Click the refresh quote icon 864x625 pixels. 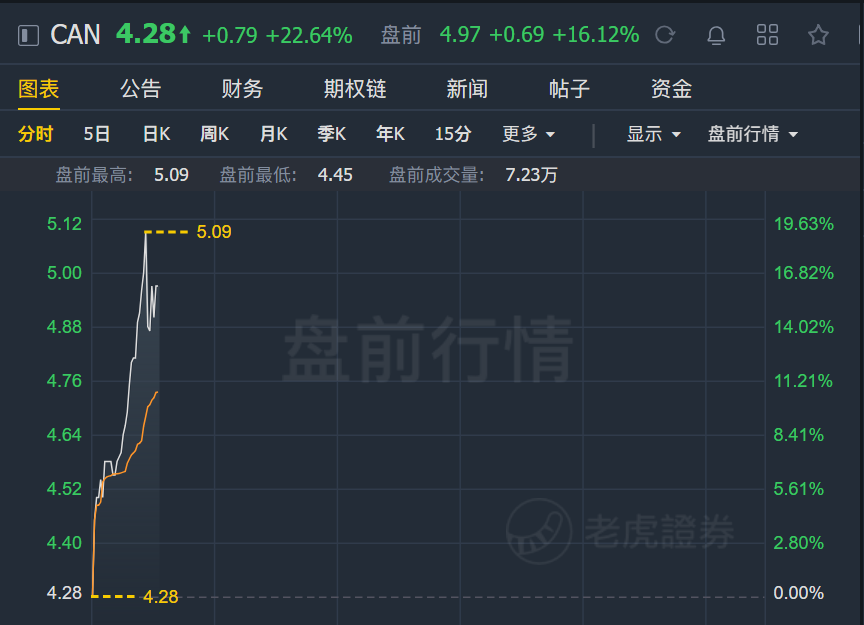point(665,35)
